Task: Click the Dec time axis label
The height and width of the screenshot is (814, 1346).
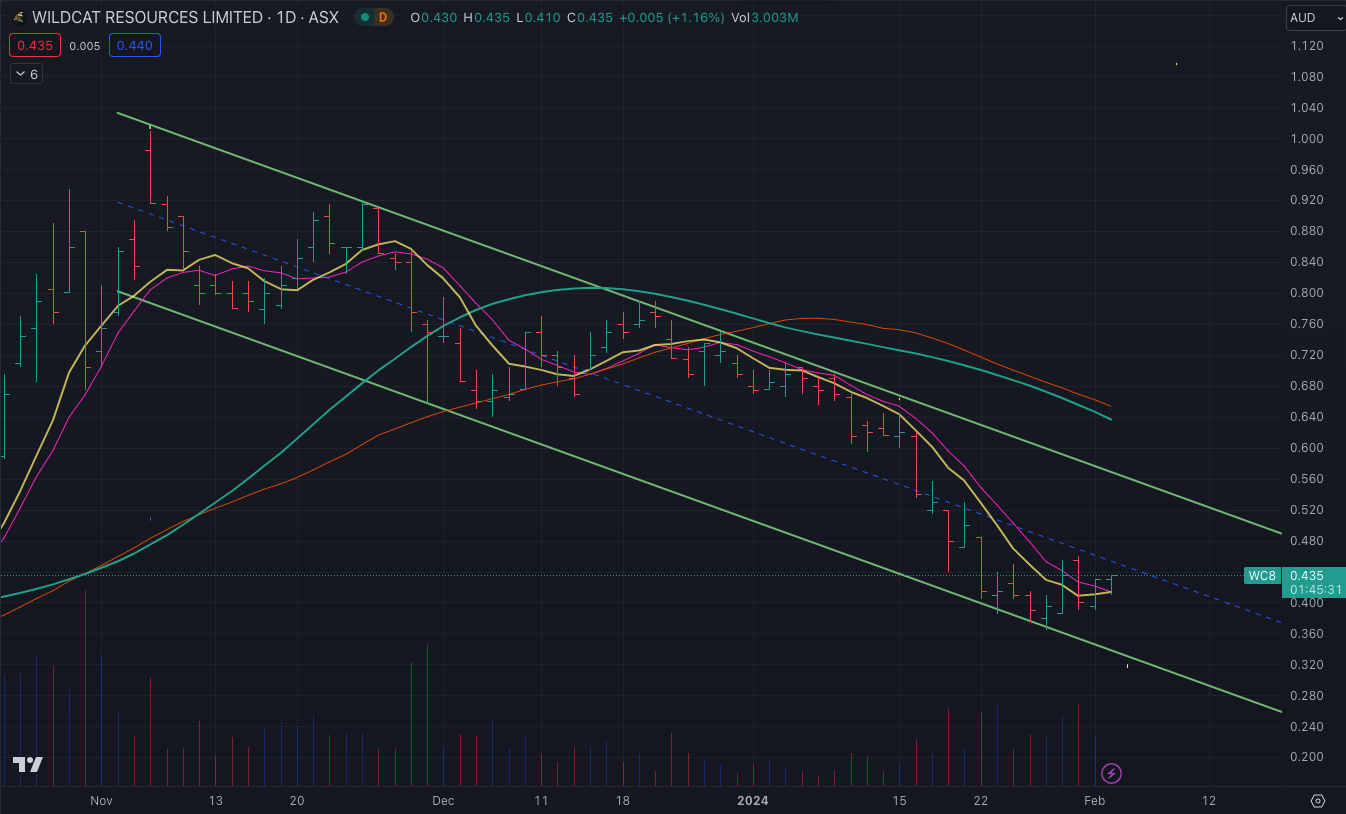Action: coord(443,801)
